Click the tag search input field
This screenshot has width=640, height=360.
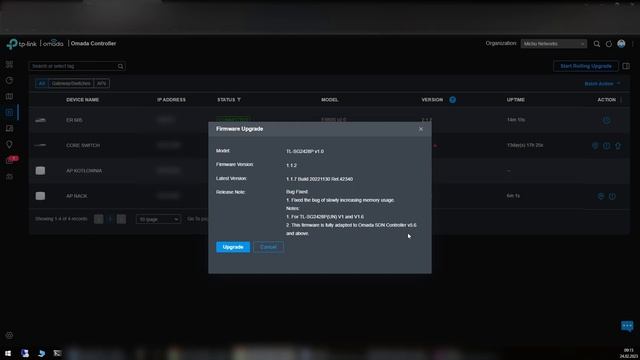tap(73, 66)
